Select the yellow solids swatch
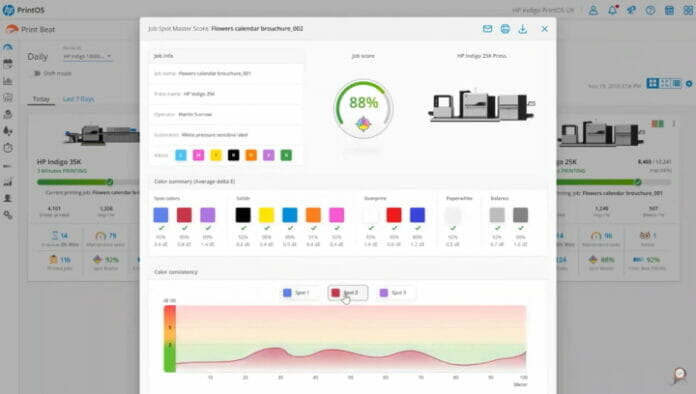 pos(266,215)
